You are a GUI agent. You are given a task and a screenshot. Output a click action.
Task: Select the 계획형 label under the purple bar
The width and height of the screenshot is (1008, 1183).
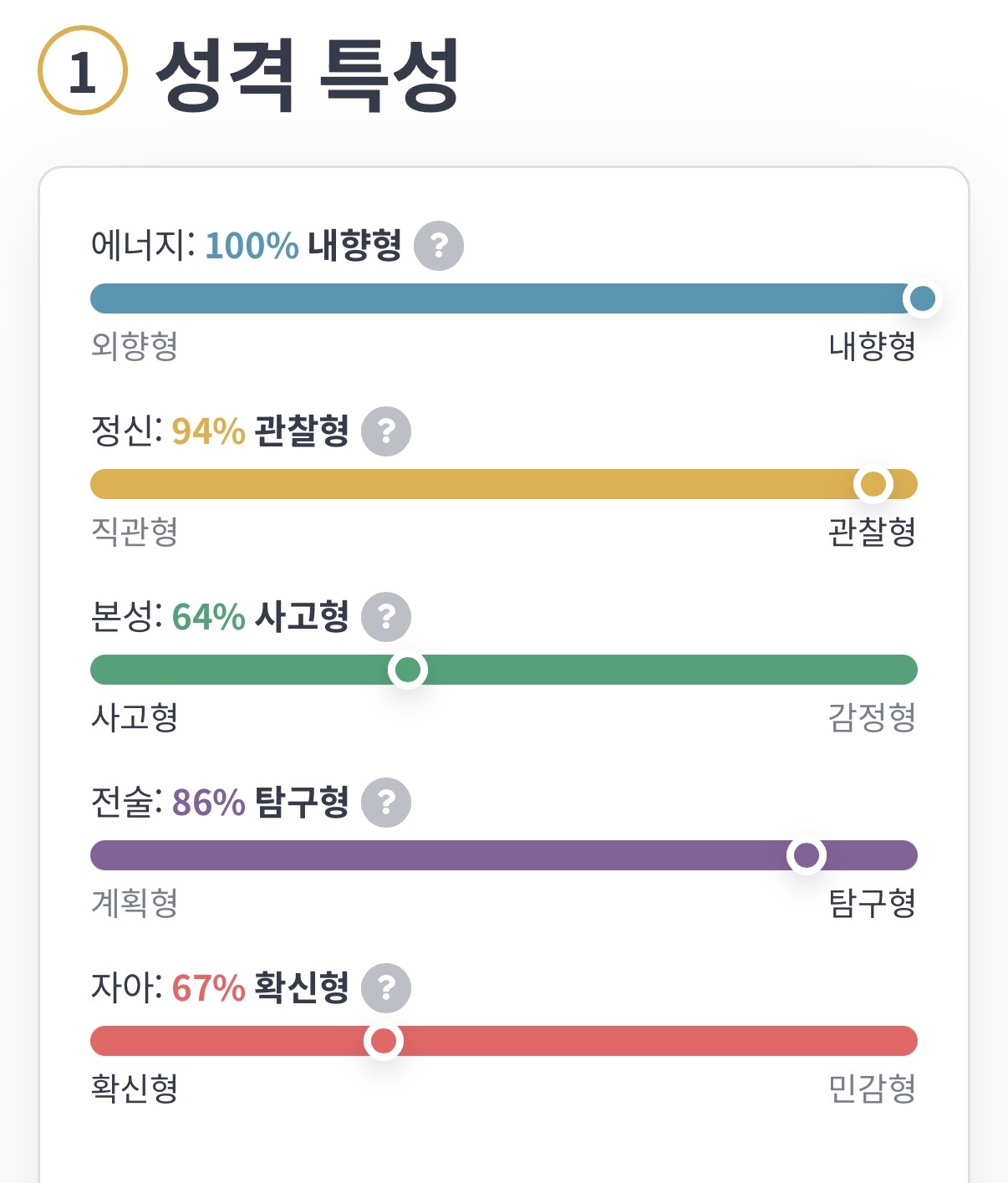[x=135, y=902]
